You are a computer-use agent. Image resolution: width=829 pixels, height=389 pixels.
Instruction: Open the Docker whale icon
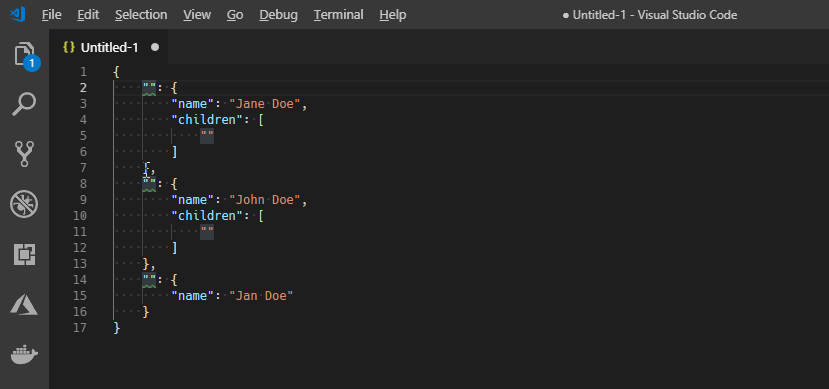click(24, 354)
